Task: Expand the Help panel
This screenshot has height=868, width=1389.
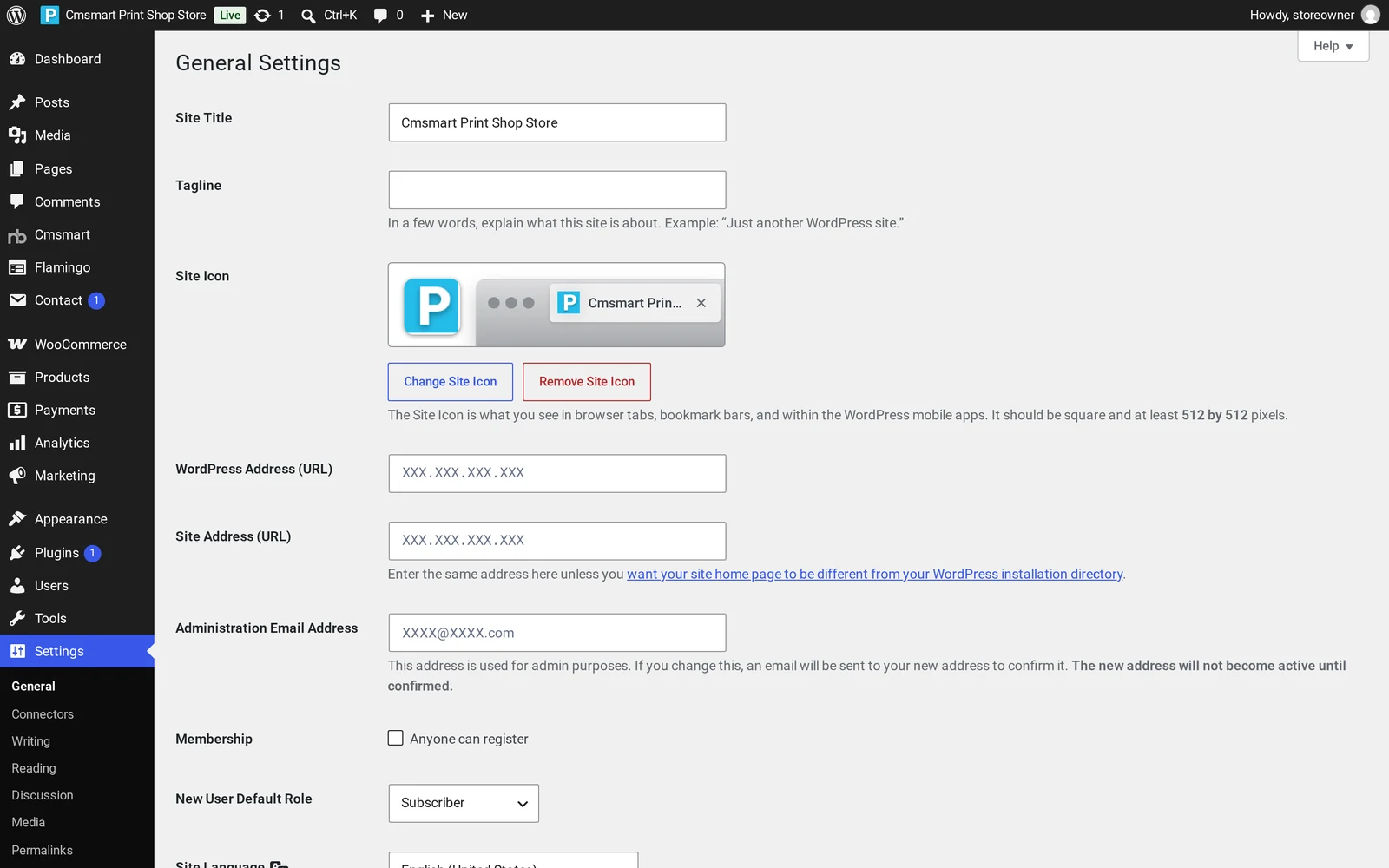Action: coord(1333,46)
